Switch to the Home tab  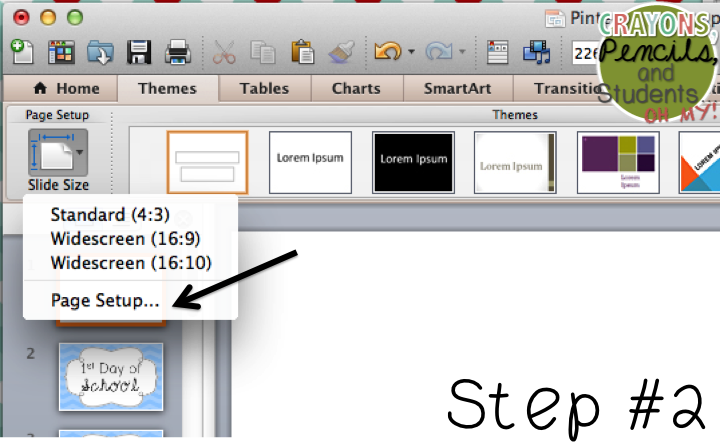[67, 88]
